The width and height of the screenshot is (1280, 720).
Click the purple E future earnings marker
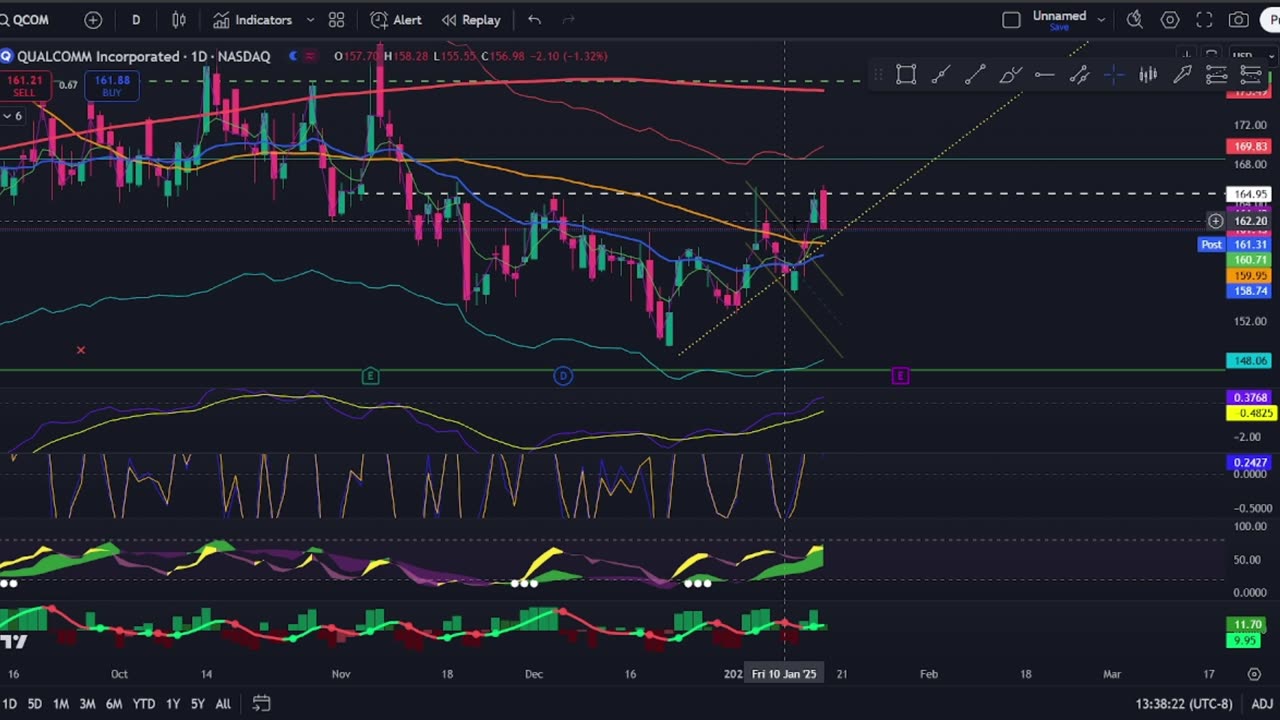coord(900,376)
